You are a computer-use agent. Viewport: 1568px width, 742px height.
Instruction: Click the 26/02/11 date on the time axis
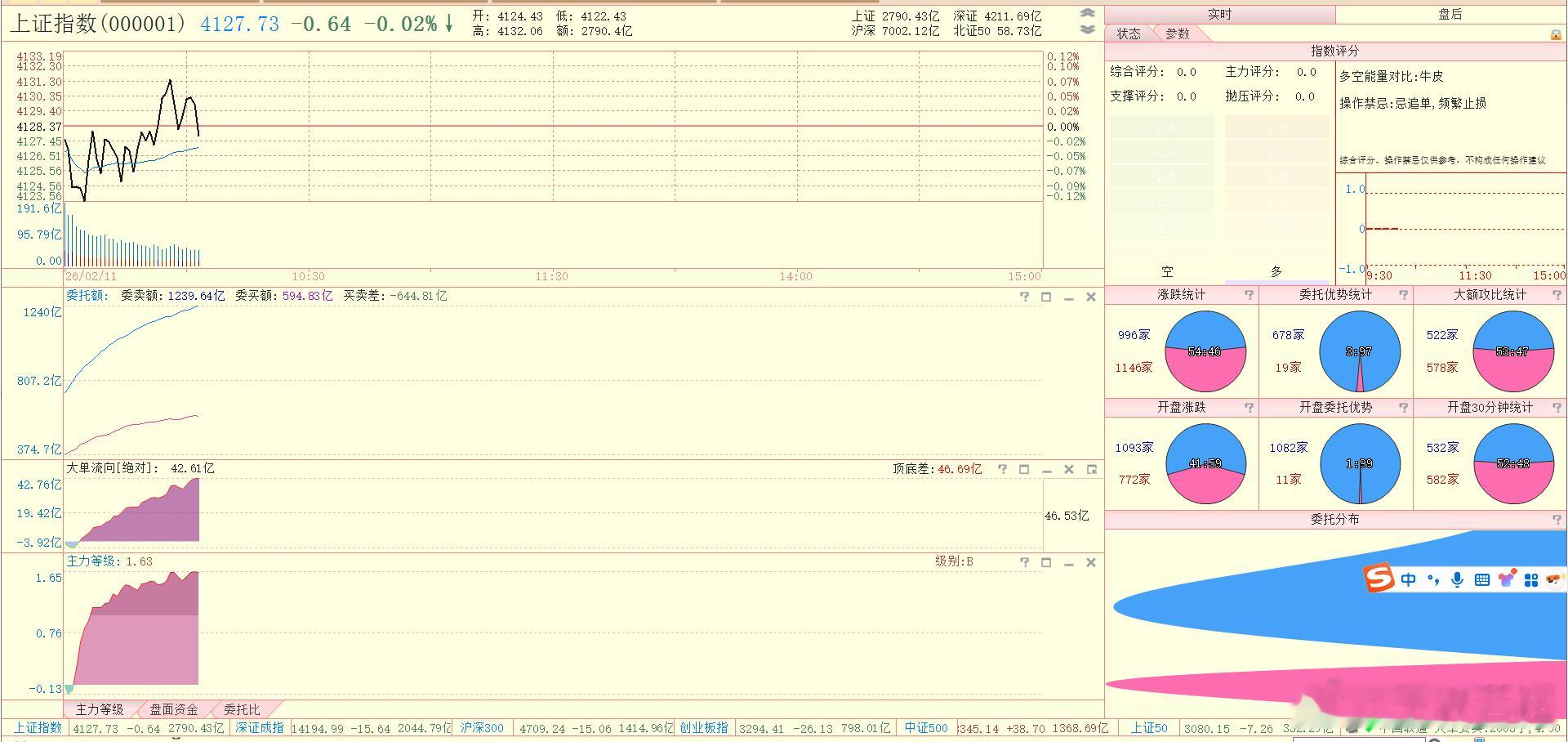point(91,276)
